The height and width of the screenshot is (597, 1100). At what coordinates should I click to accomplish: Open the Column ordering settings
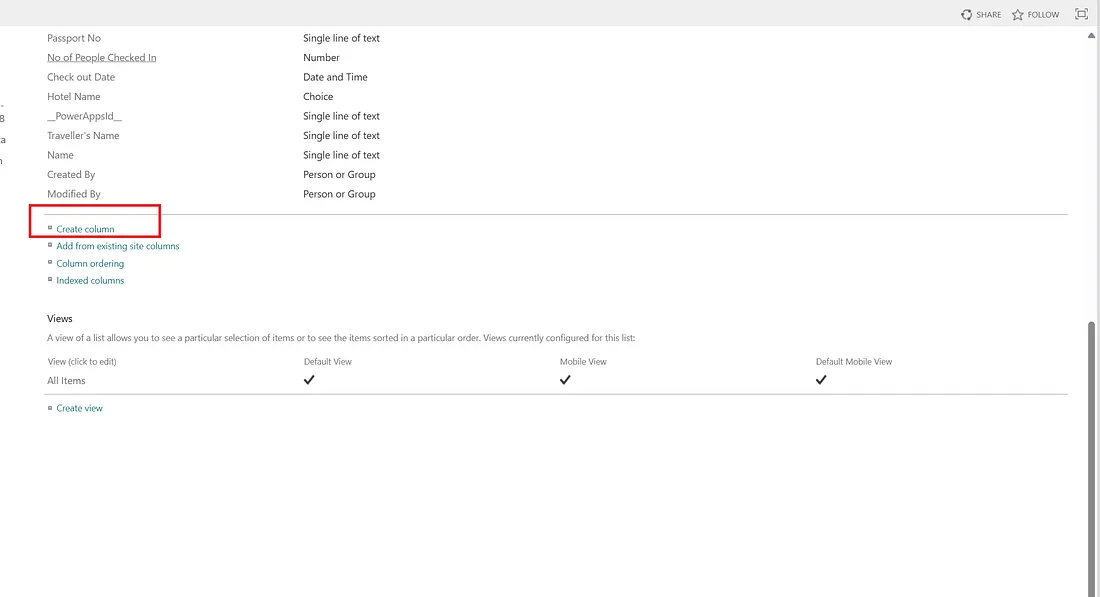click(x=90, y=263)
